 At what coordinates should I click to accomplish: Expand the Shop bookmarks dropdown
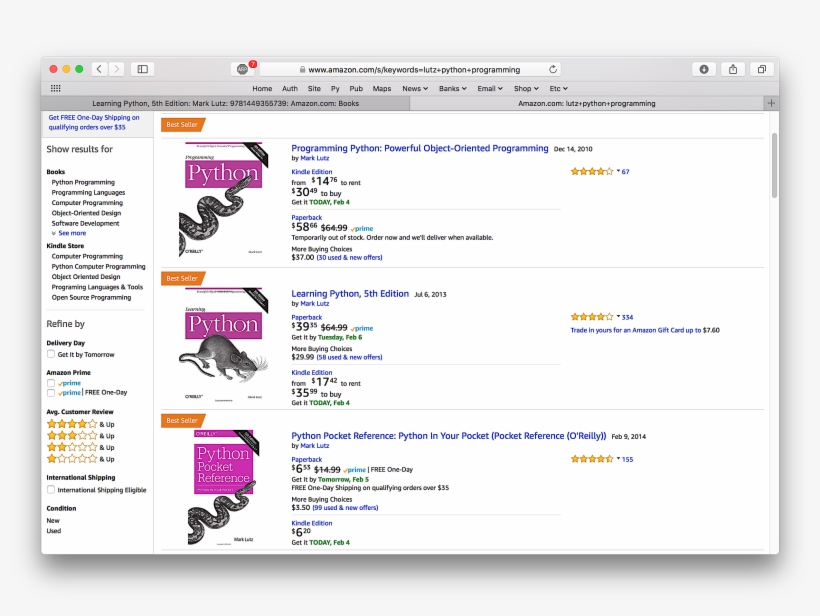[x=526, y=88]
